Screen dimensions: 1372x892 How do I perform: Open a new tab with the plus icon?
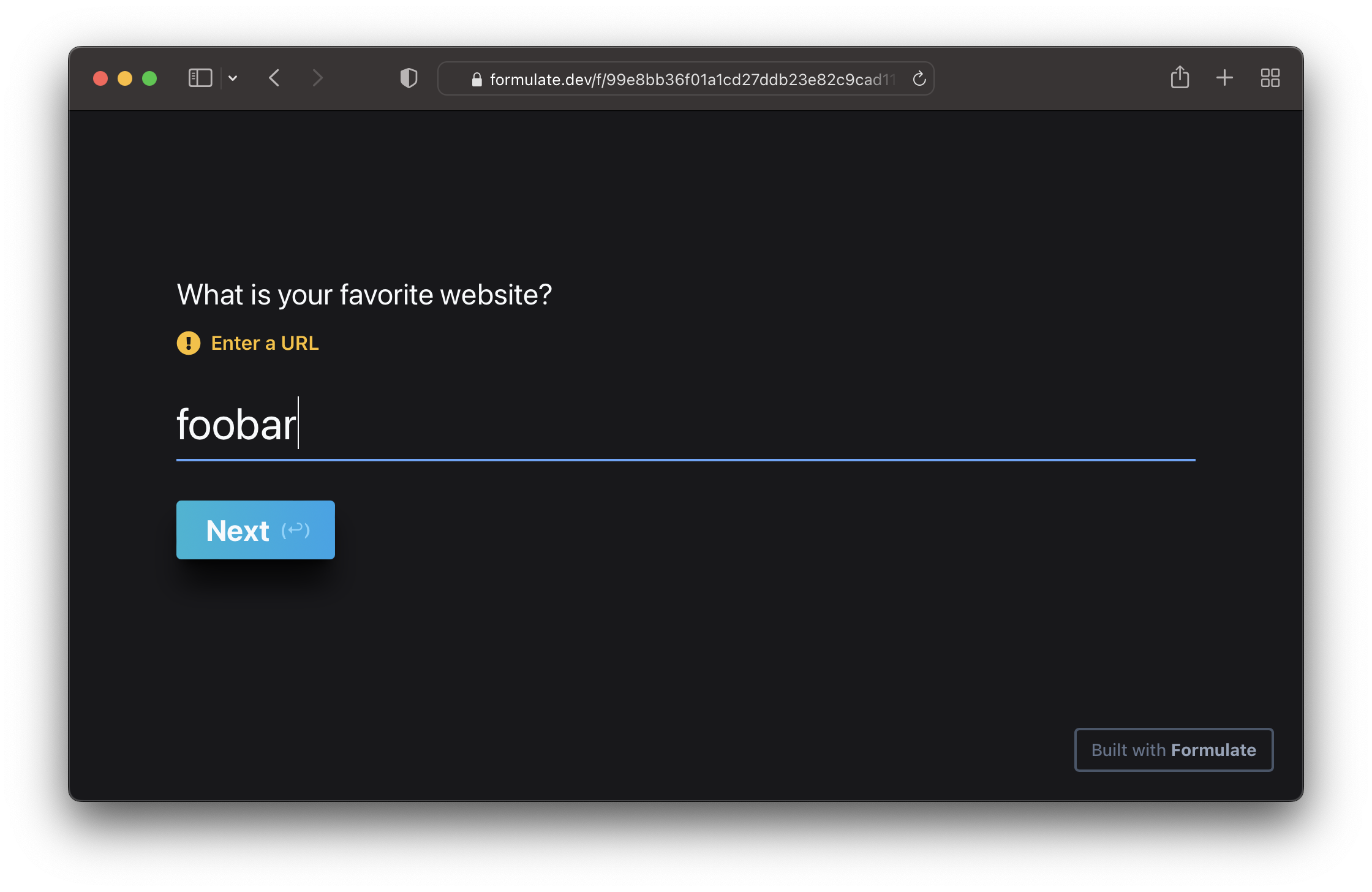[1224, 78]
